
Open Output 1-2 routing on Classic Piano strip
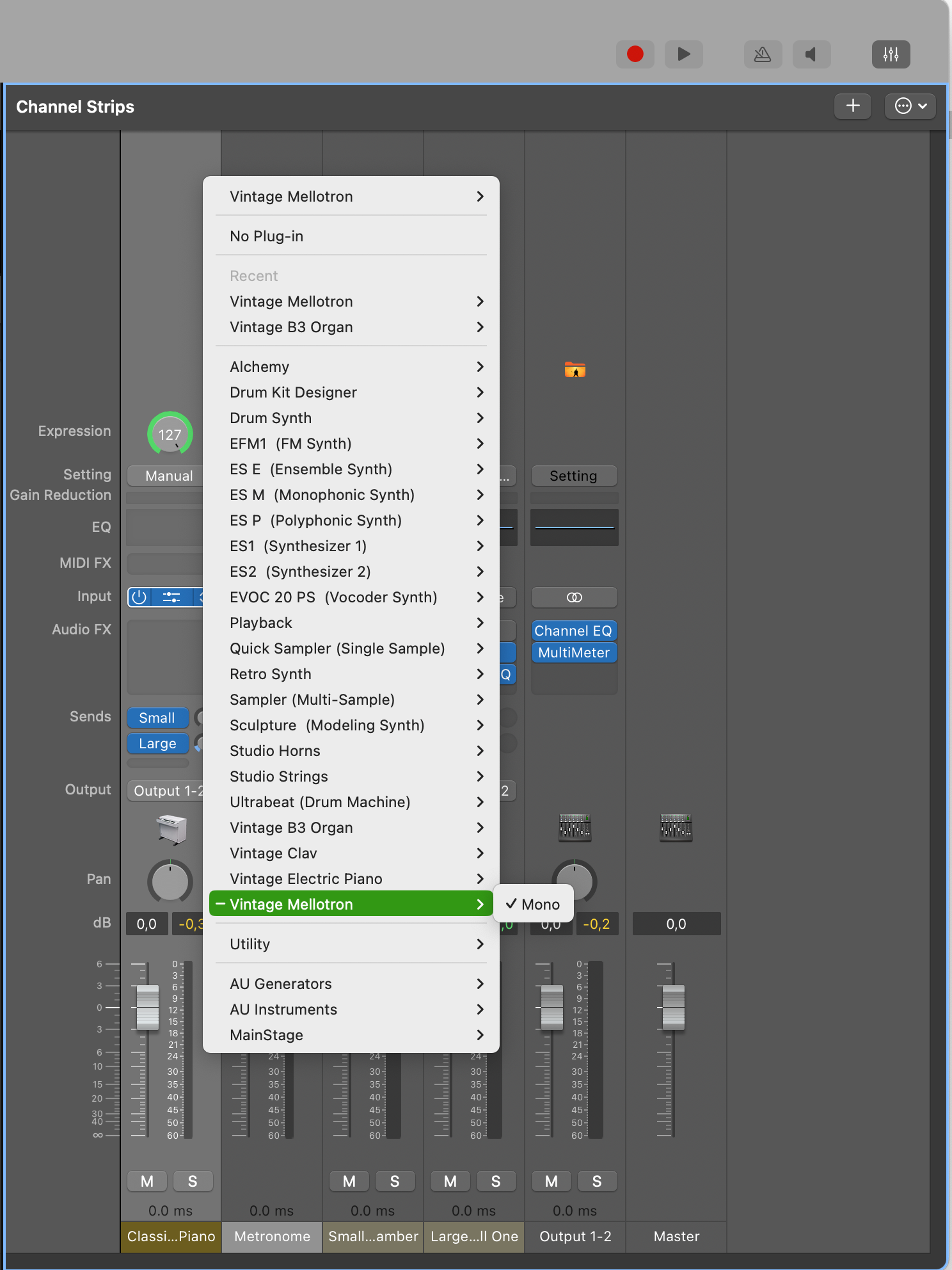166,791
